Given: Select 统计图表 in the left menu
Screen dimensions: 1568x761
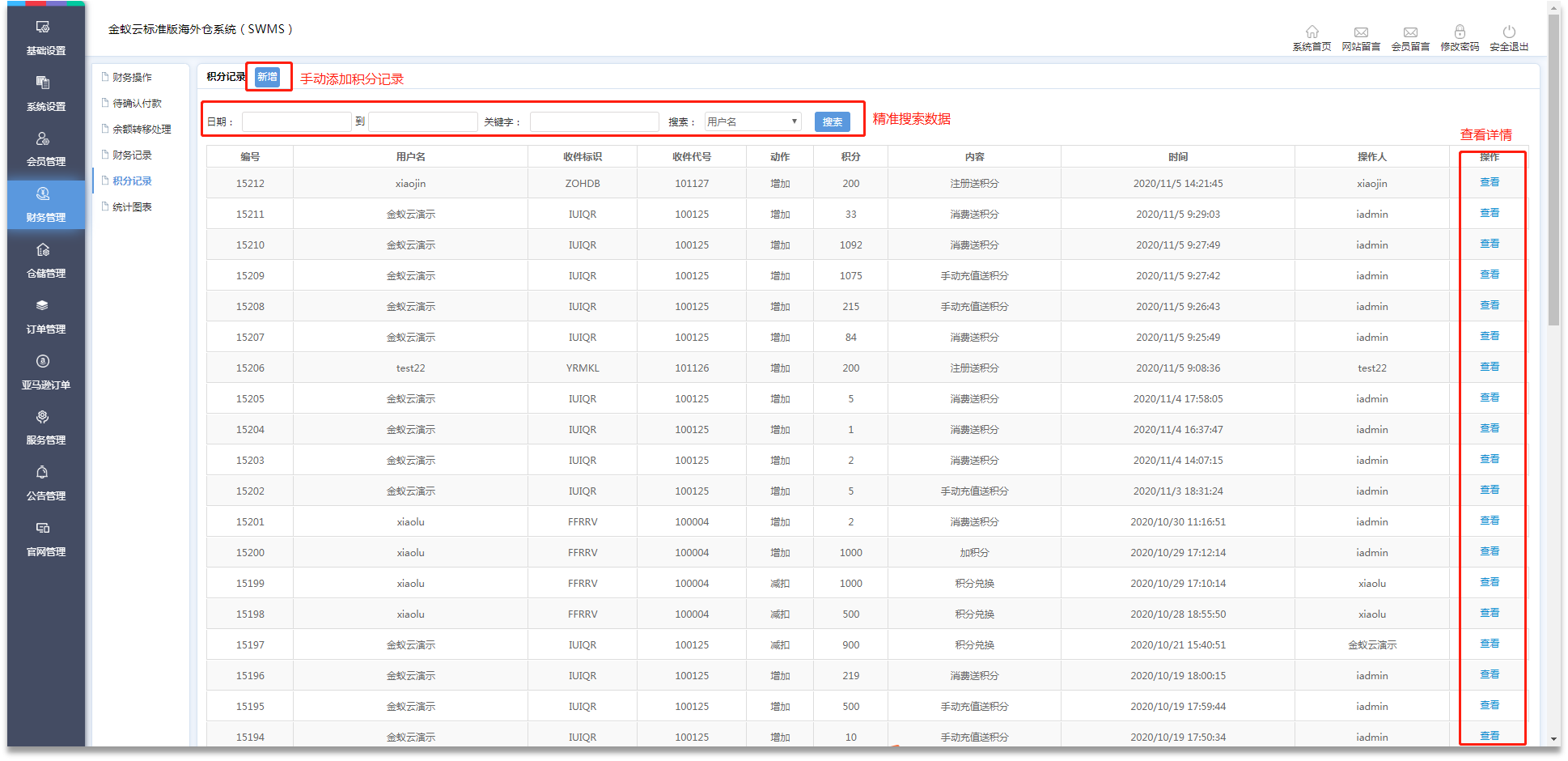Looking at the screenshot, I should (132, 207).
